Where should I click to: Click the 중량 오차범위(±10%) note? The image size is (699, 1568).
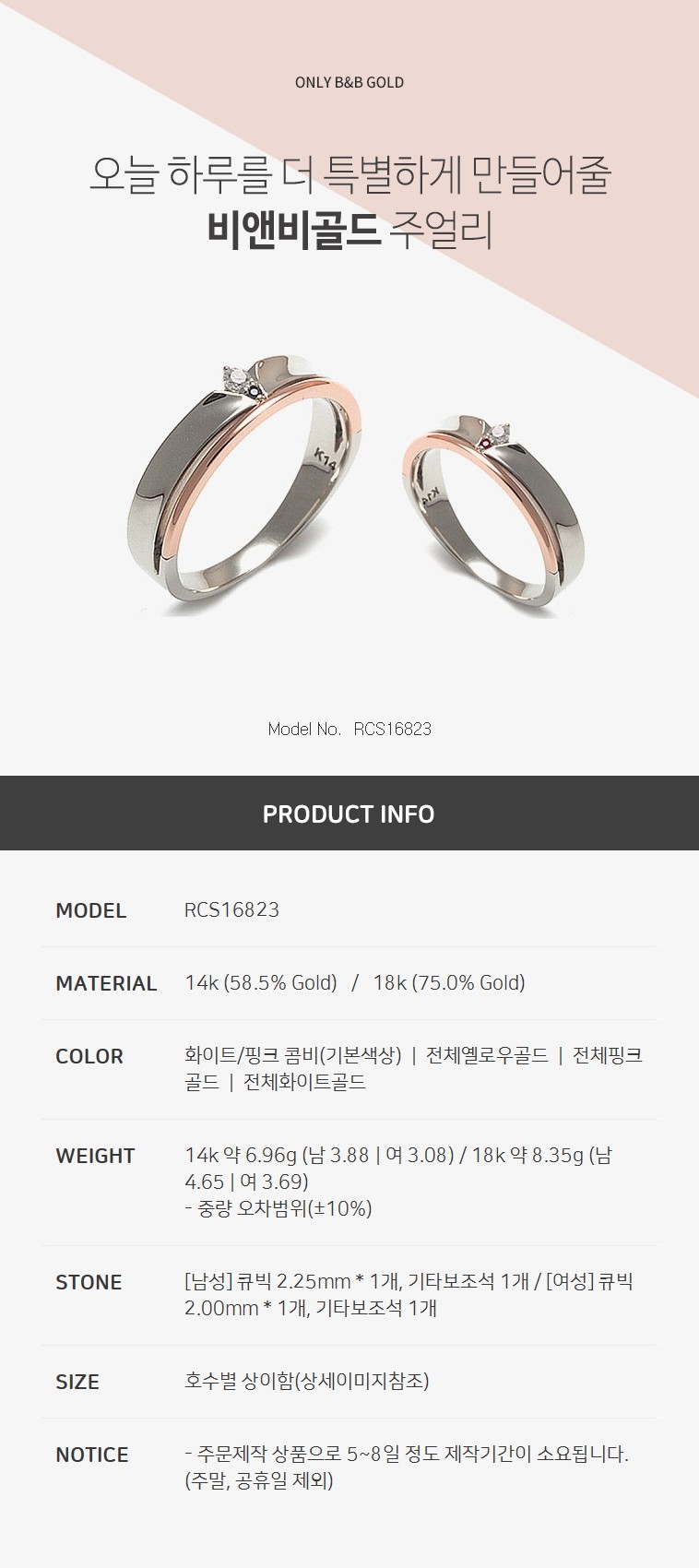278,1208
